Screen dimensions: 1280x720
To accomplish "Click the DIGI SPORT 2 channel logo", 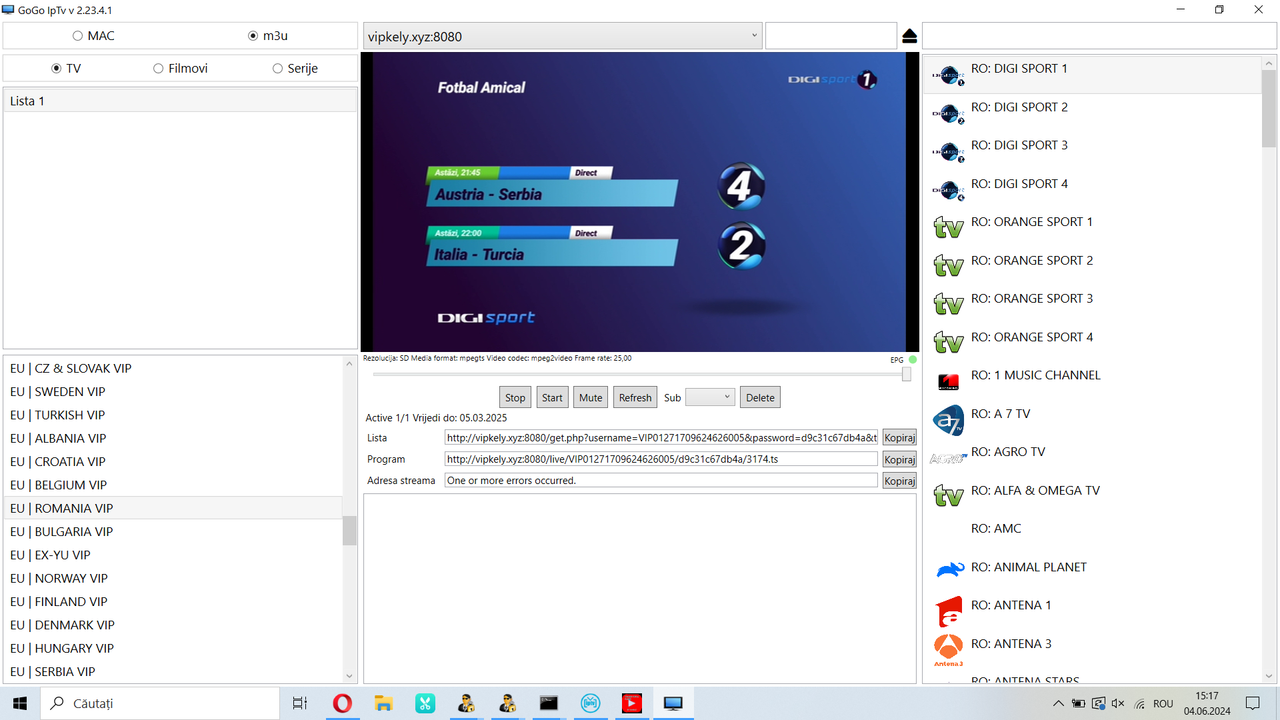I will click(948, 112).
